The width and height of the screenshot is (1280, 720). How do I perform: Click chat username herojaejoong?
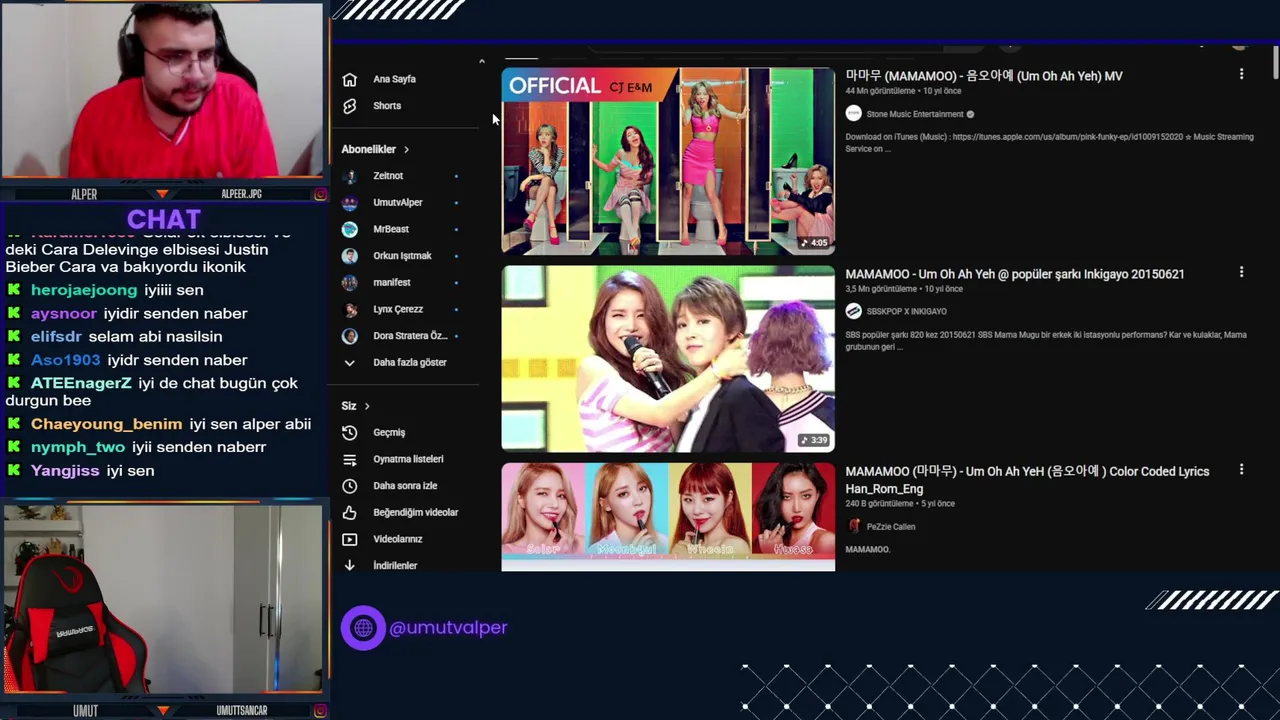84,290
